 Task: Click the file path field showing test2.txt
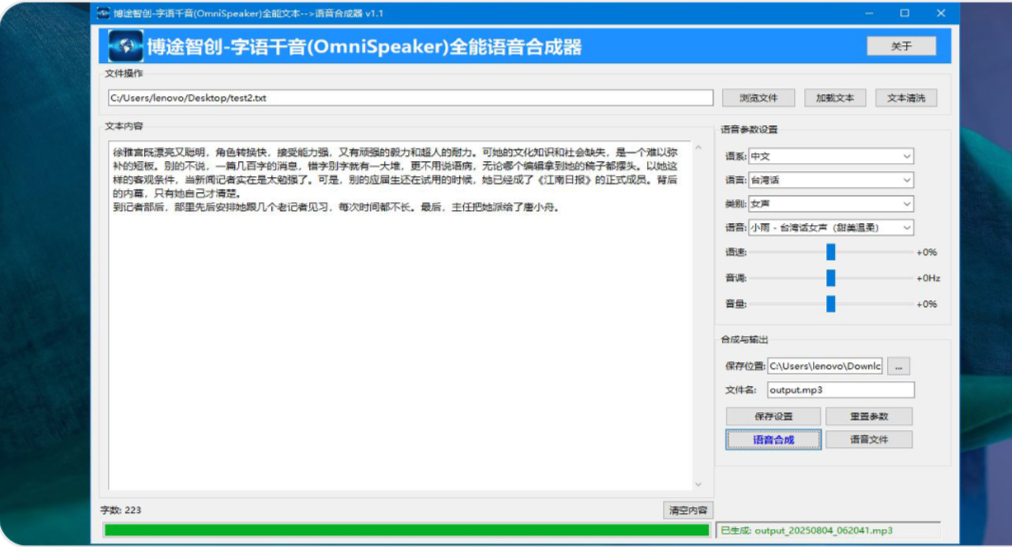coord(410,98)
